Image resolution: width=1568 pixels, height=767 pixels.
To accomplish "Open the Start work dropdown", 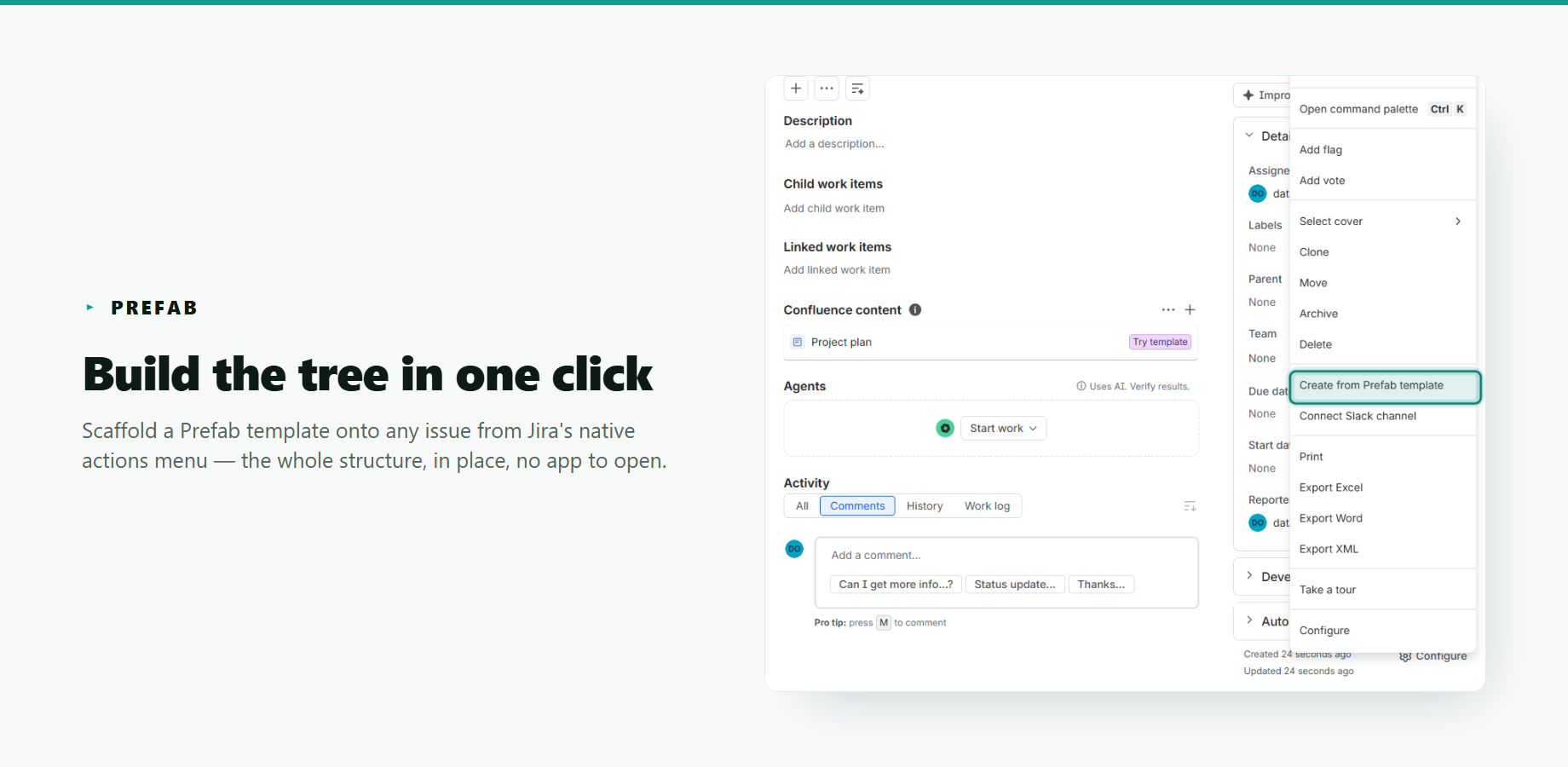I will [1003, 429].
